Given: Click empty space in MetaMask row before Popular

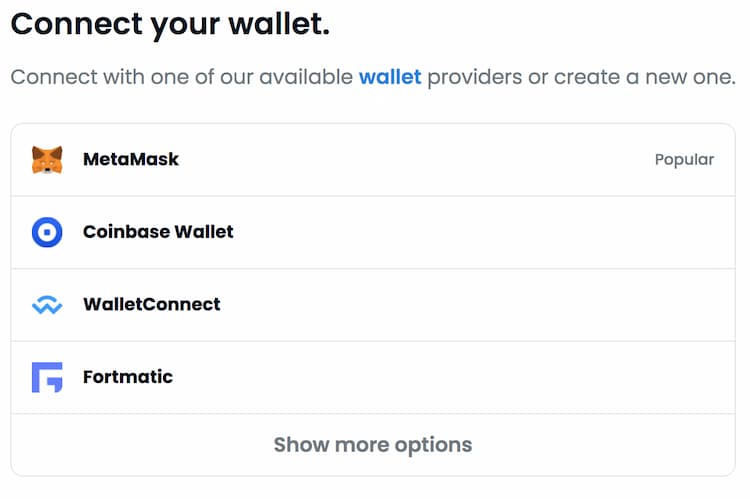Looking at the screenshot, I should click(x=416, y=160).
